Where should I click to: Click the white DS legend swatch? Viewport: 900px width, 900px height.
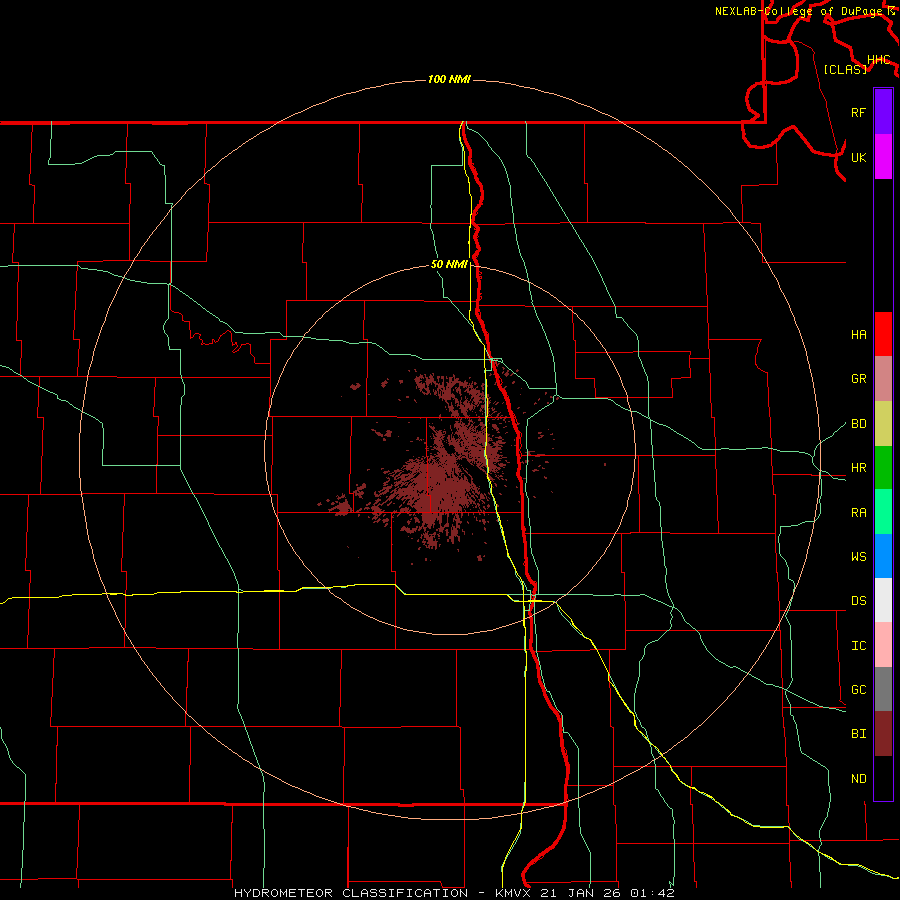pos(883,600)
